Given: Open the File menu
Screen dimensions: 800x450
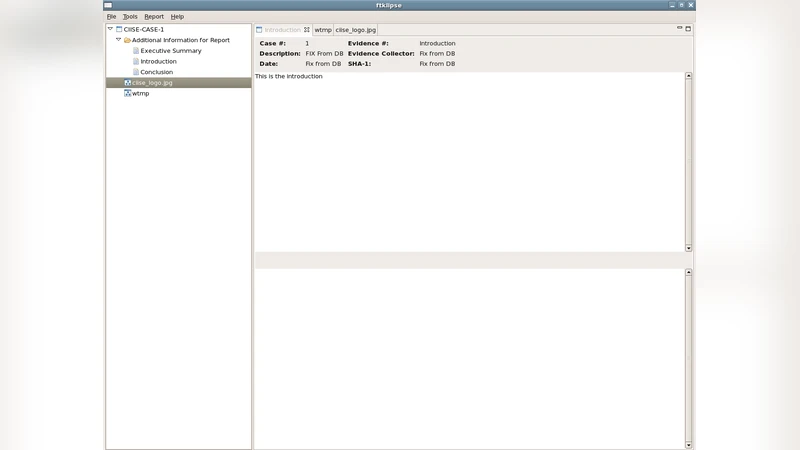Looking at the screenshot, I should [111, 17].
